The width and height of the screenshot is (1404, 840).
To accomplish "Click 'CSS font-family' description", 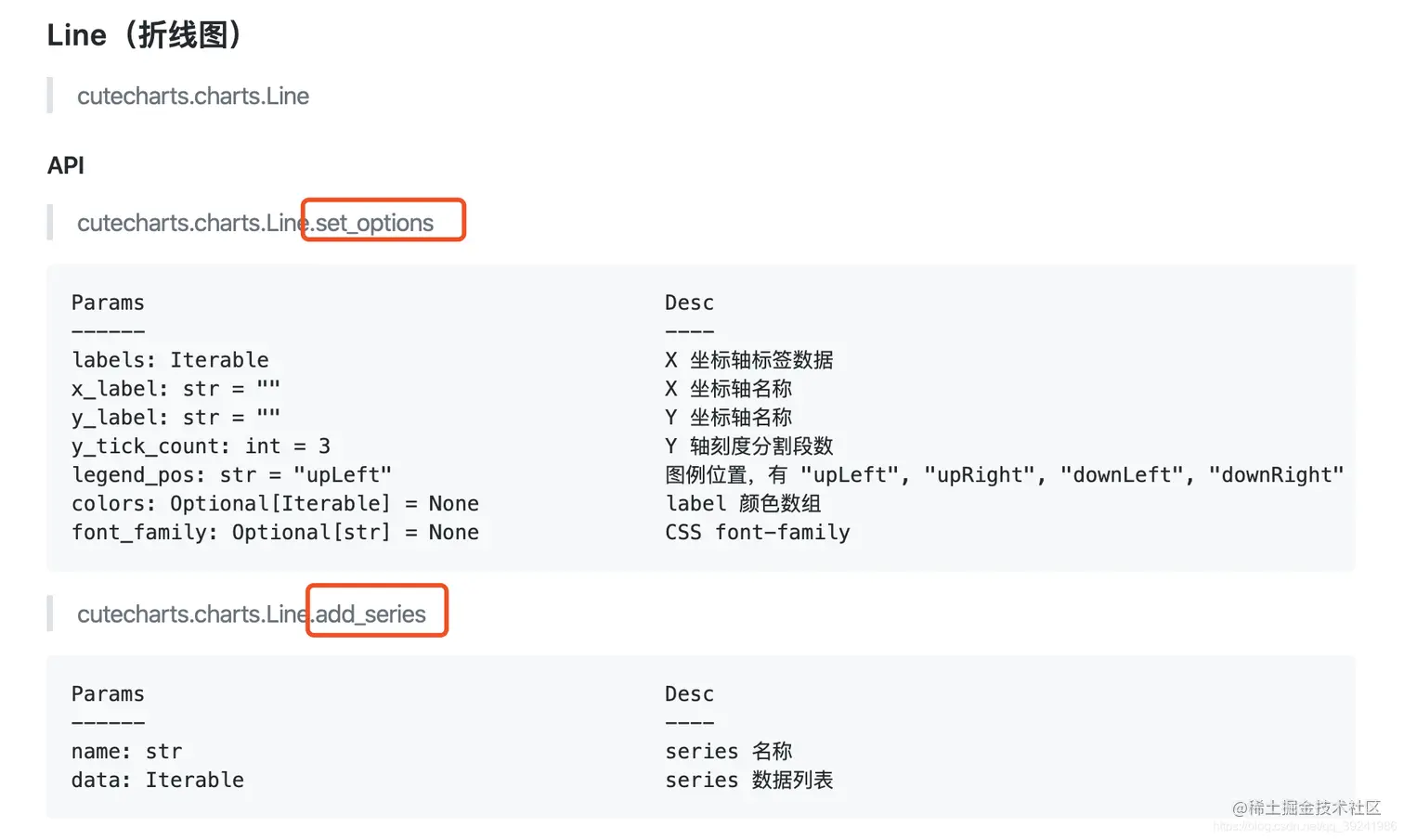I will point(758,533).
